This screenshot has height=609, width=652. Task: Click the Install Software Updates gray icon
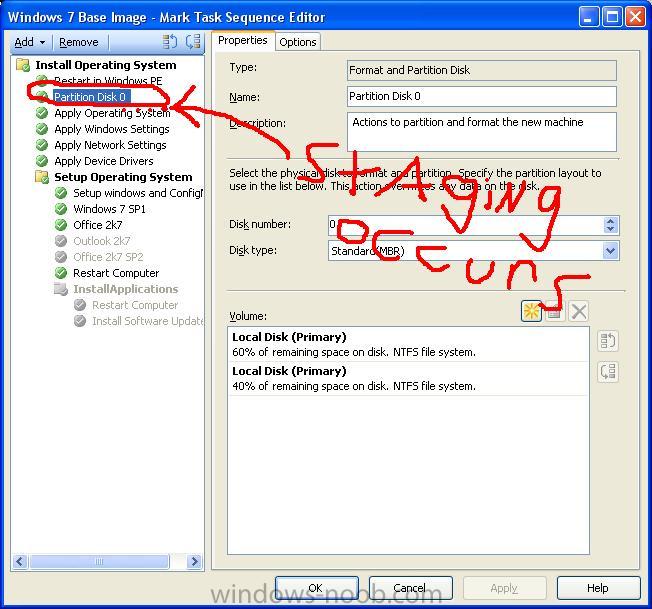(x=80, y=321)
